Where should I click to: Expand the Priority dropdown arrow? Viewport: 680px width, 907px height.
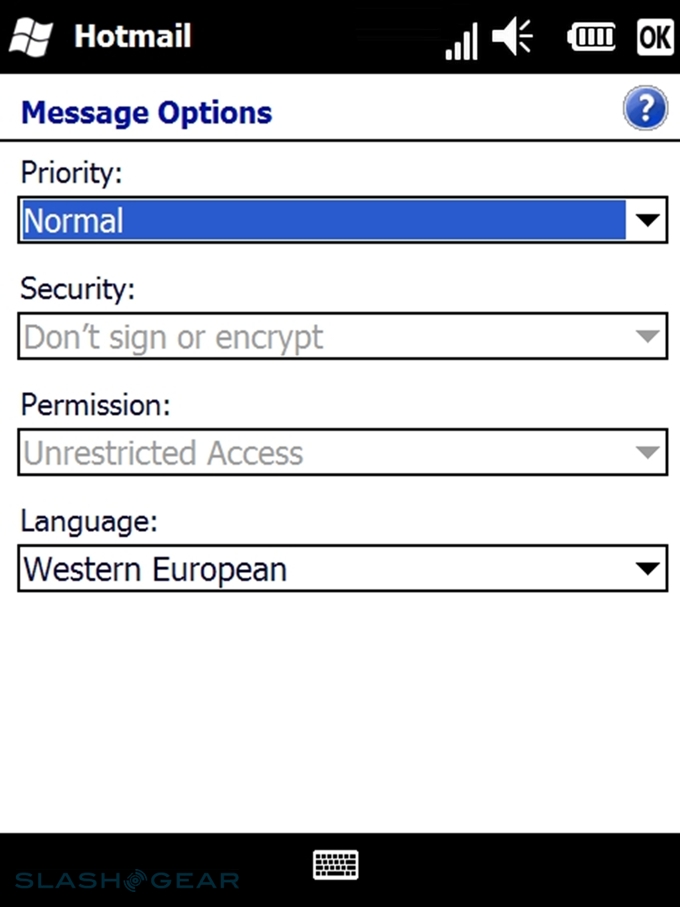[x=649, y=221]
